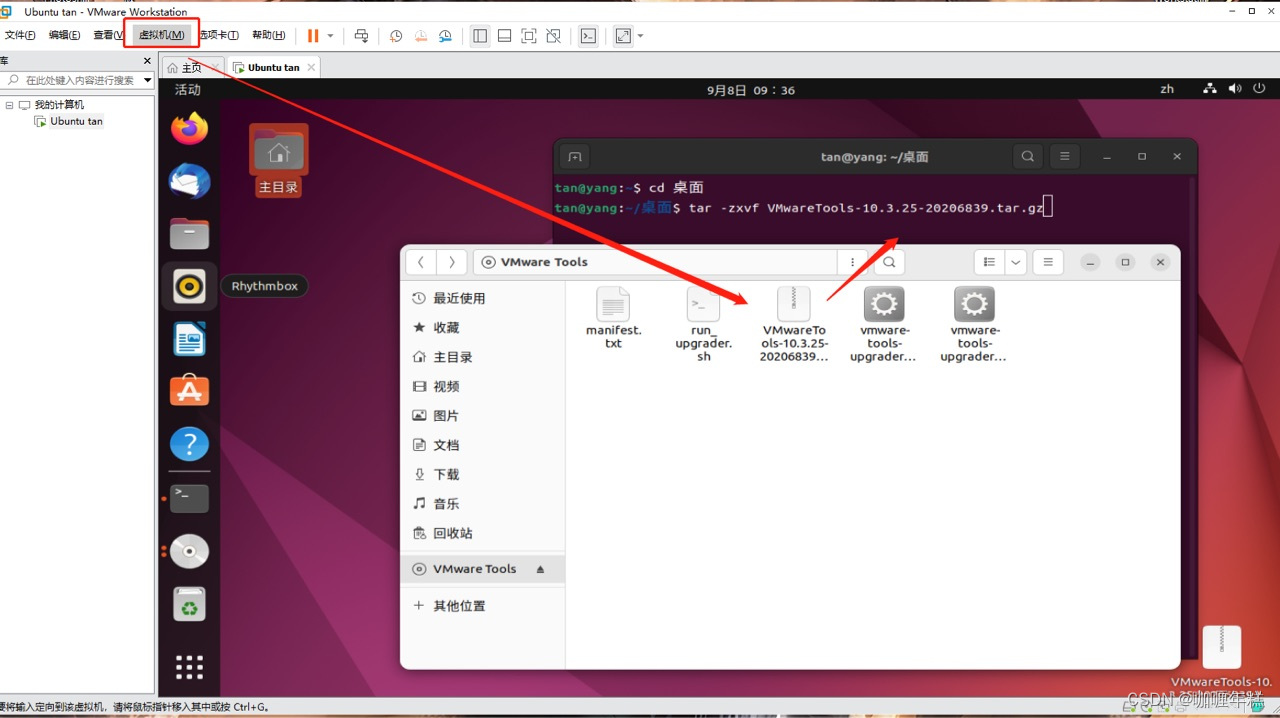The height and width of the screenshot is (718, 1280).
Task: Open the 虚拟机(M) menu
Action: click(161, 35)
